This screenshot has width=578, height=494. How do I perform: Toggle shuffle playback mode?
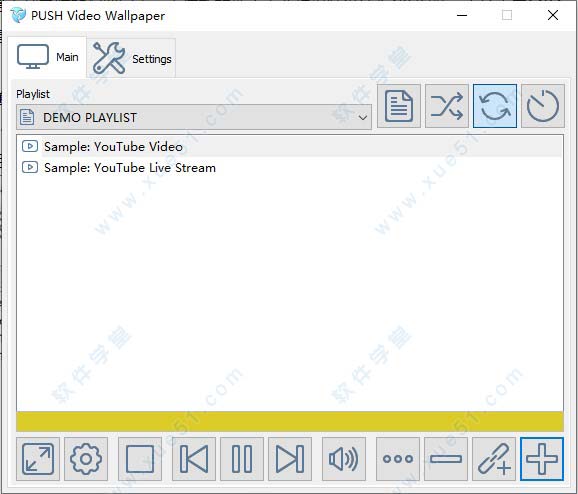[447, 106]
